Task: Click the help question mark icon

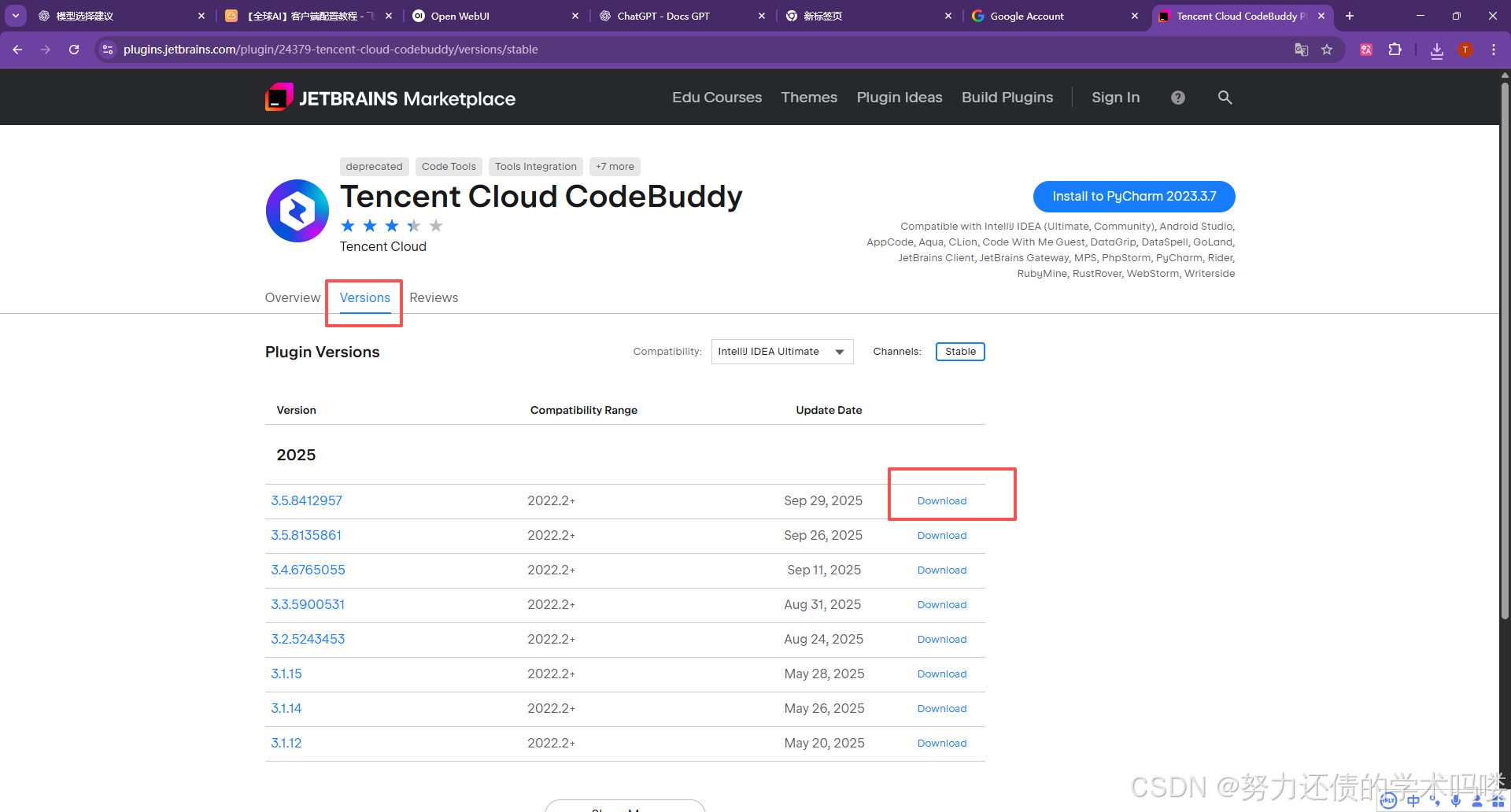Action: point(1177,98)
